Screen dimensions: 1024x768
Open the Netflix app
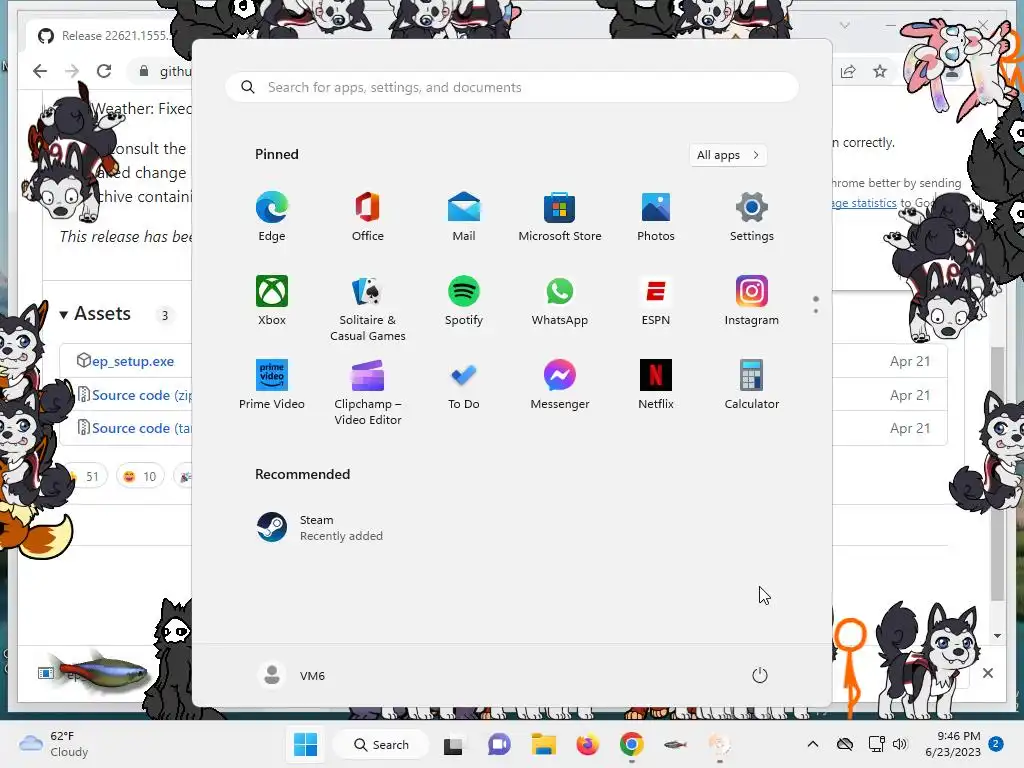[656, 385]
